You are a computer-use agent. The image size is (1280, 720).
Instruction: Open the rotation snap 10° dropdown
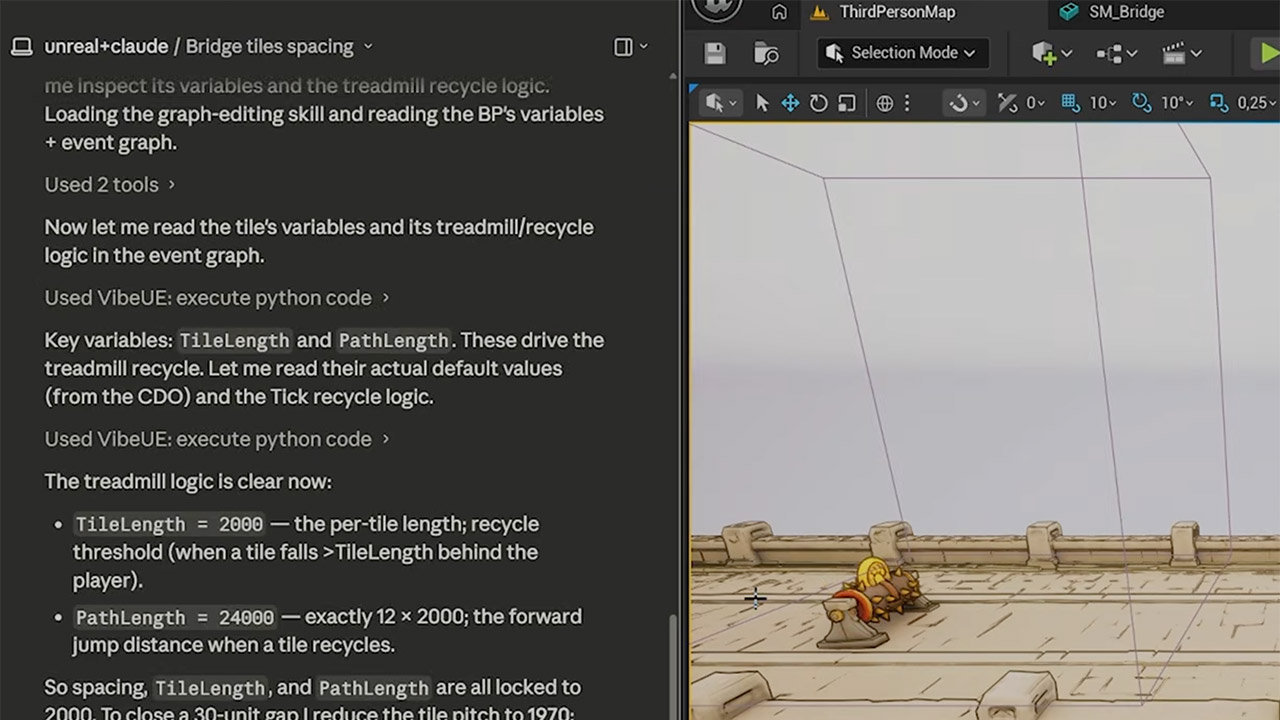[x=1176, y=102]
